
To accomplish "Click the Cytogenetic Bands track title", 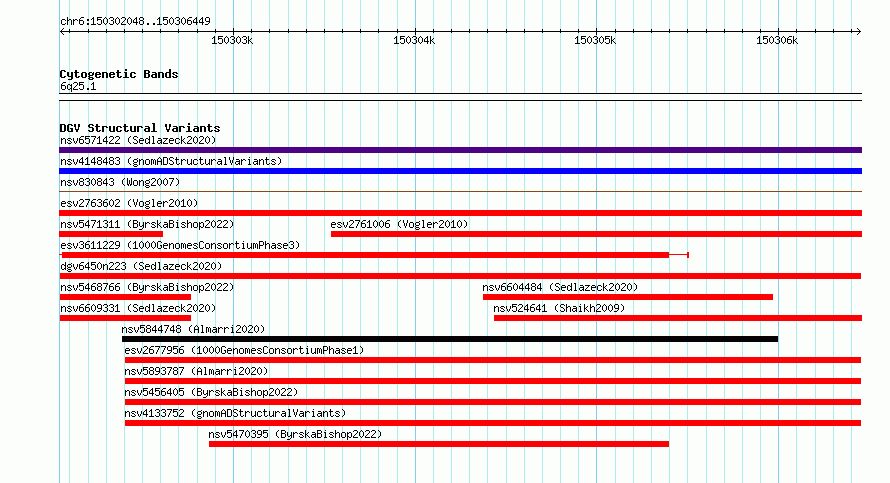I will pyautogui.click(x=119, y=74).
